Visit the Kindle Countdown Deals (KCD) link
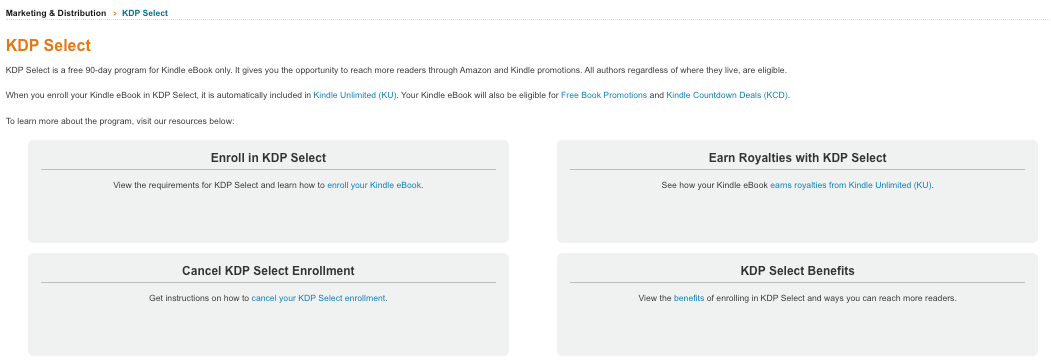 coord(727,95)
